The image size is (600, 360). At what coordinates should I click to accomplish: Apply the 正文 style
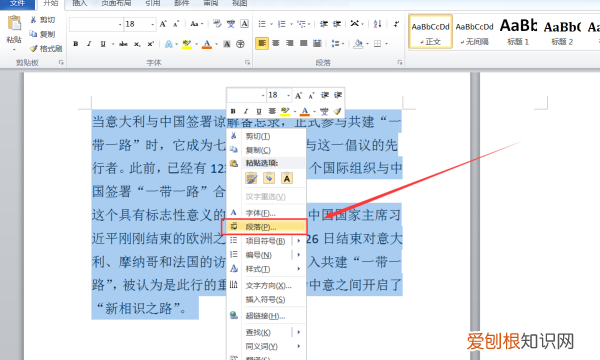pyautogui.click(x=430, y=32)
